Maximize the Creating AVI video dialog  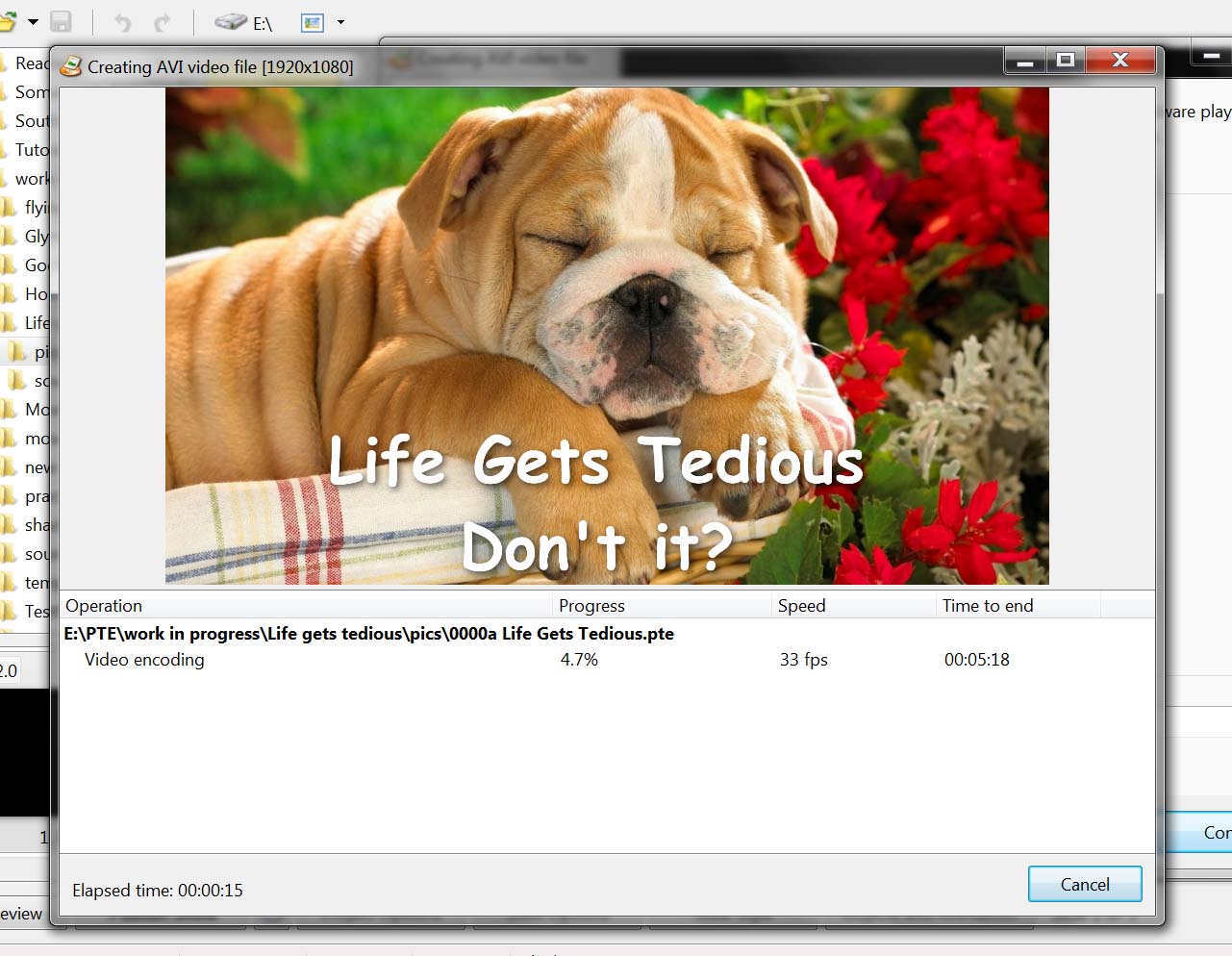click(1065, 61)
